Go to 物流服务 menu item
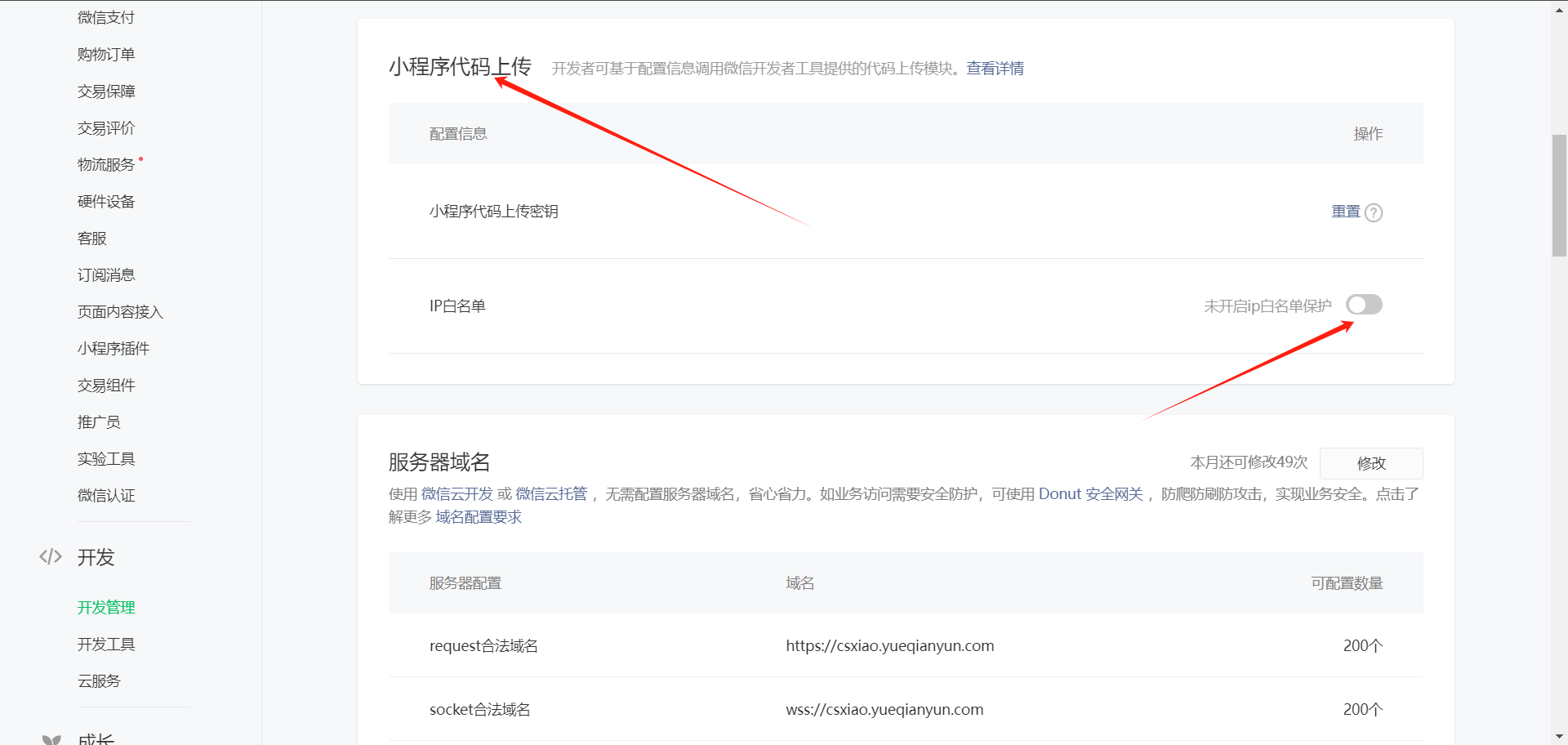The image size is (1568, 745). click(106, 164)
